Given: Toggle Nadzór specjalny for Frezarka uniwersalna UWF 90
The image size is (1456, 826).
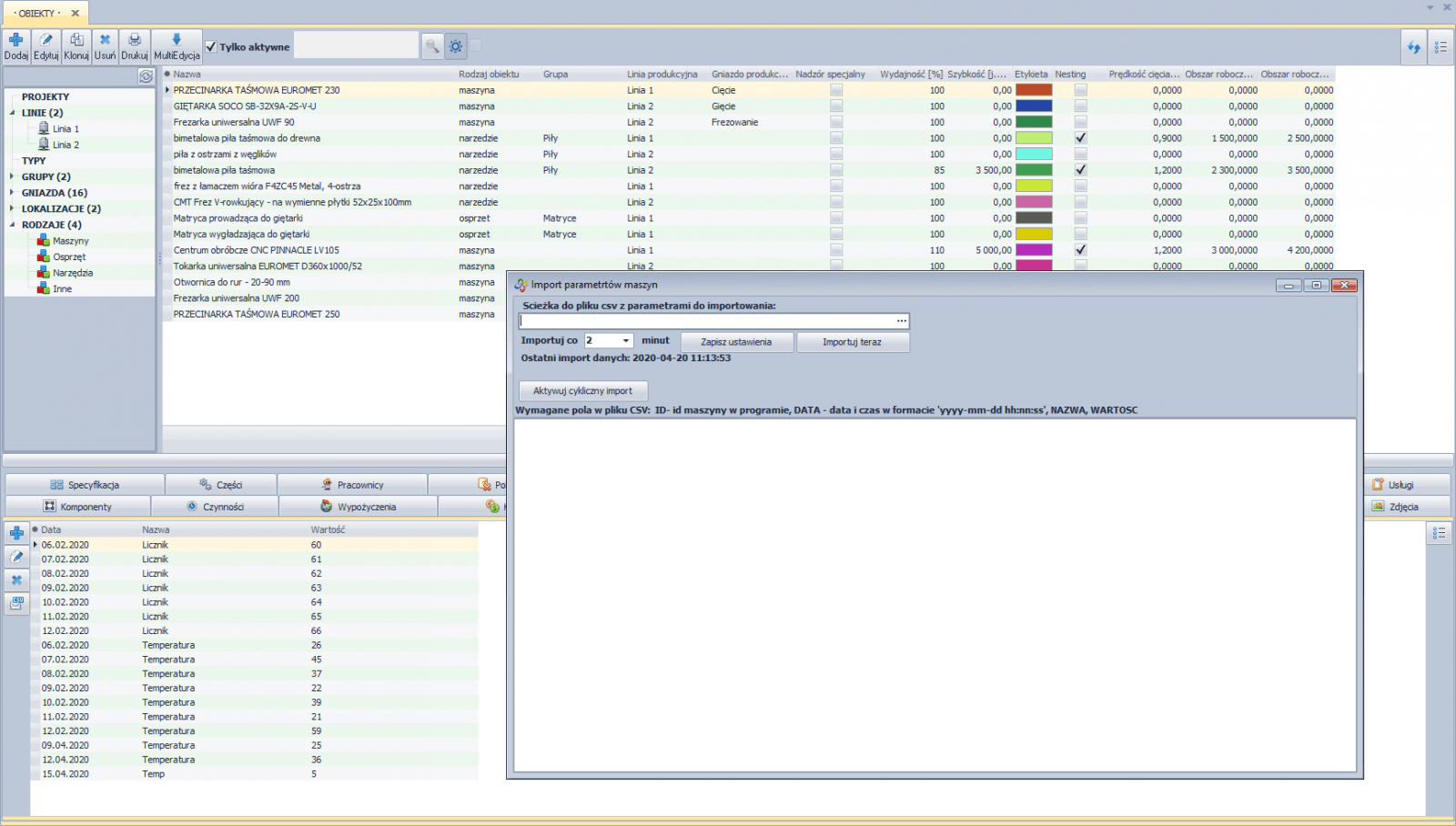Looking at the screenshot, I should point(836,122).
